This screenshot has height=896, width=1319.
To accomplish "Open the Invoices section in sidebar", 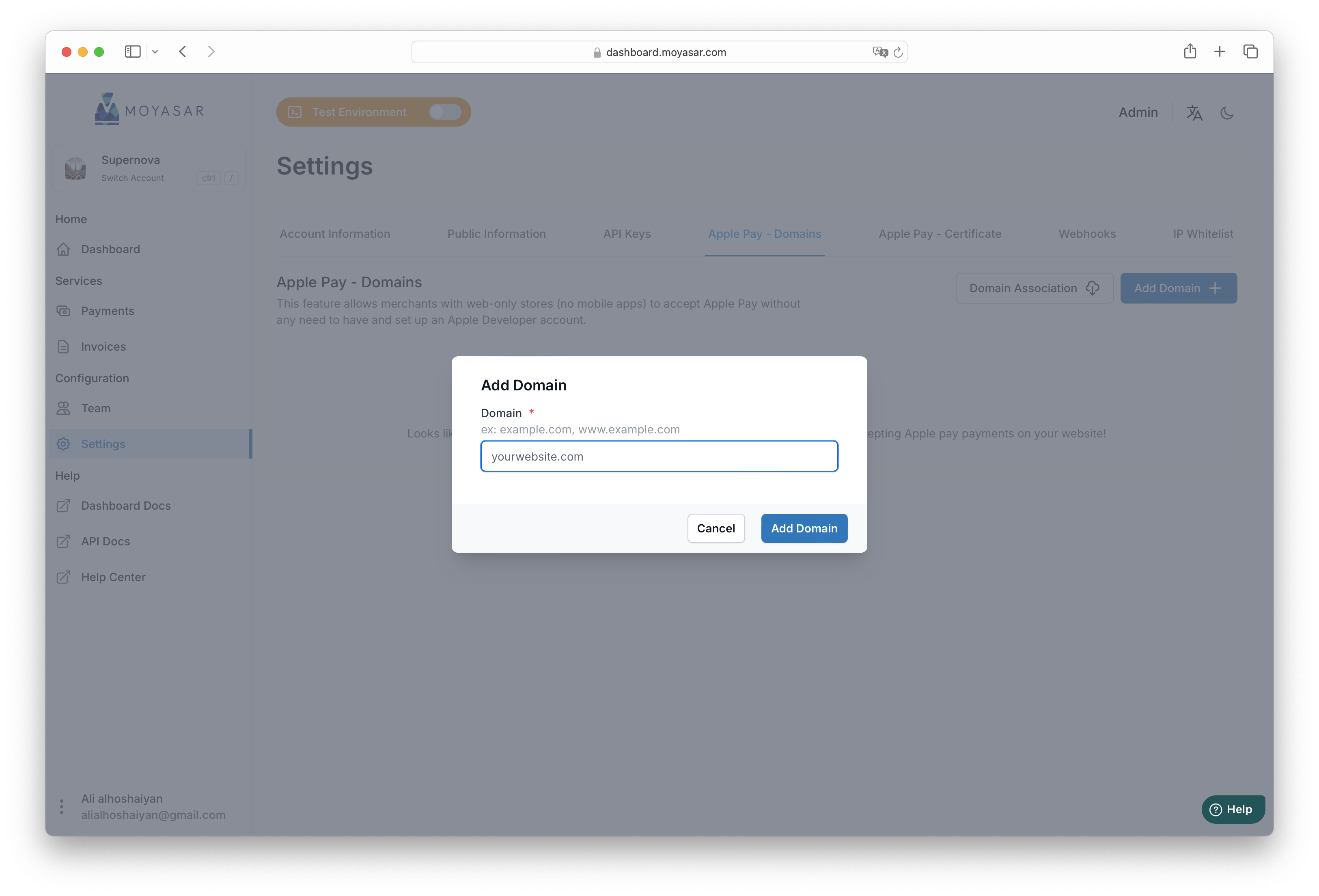I will point(103,346).
